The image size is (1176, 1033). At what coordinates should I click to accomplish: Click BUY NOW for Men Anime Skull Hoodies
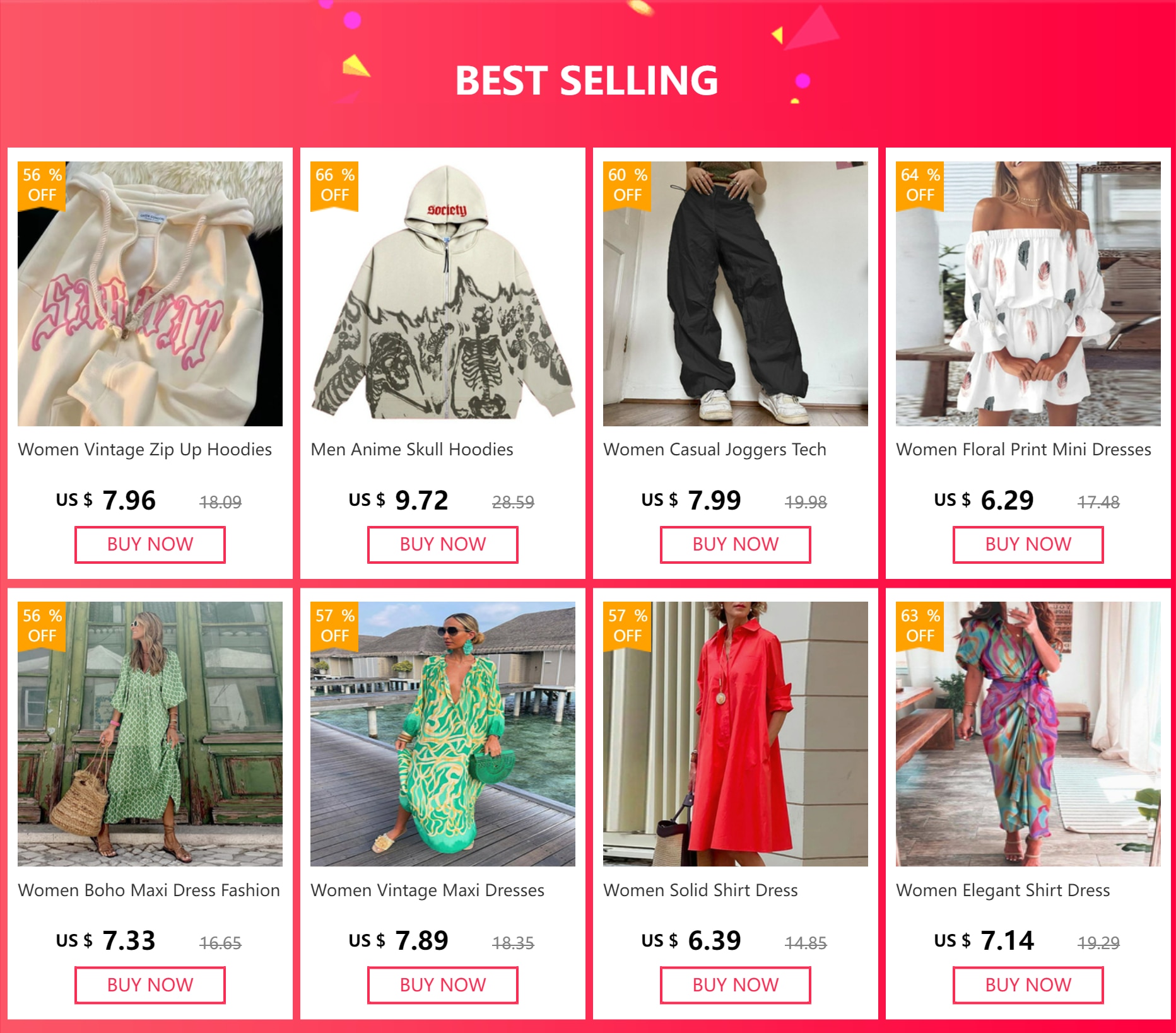click(443, 544)
